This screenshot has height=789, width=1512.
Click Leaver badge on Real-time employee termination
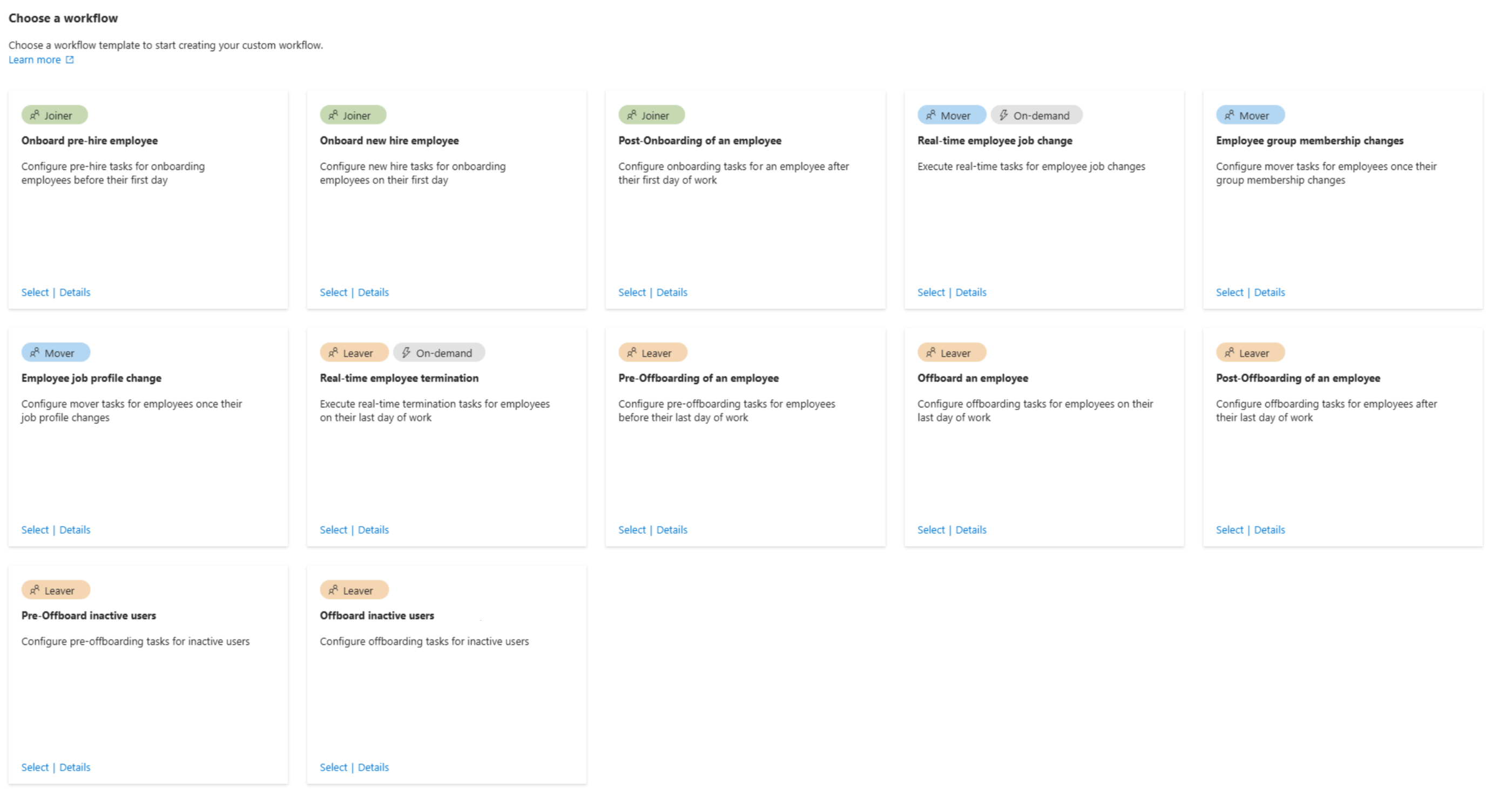[x=353, y=353]
